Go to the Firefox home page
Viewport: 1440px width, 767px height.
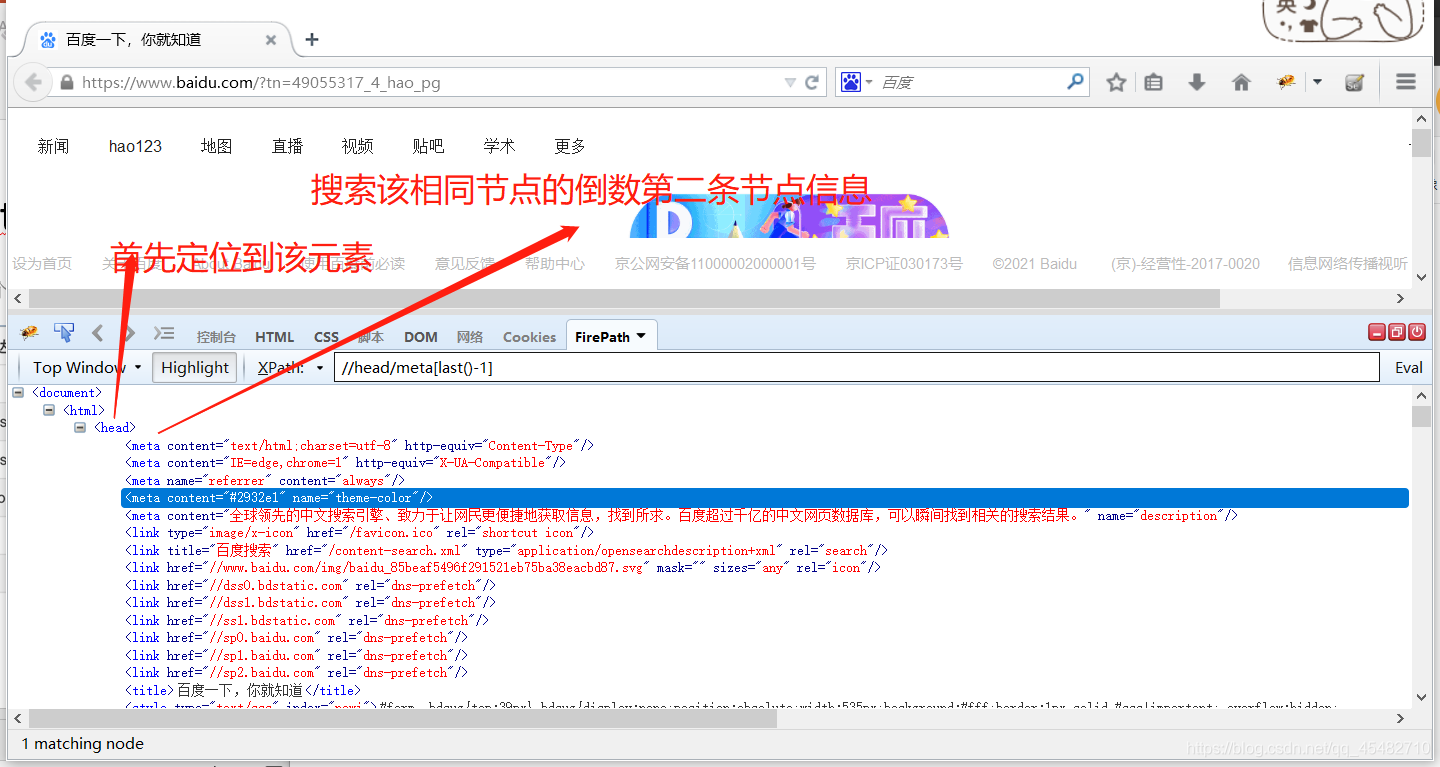[x=1241, y=83]
